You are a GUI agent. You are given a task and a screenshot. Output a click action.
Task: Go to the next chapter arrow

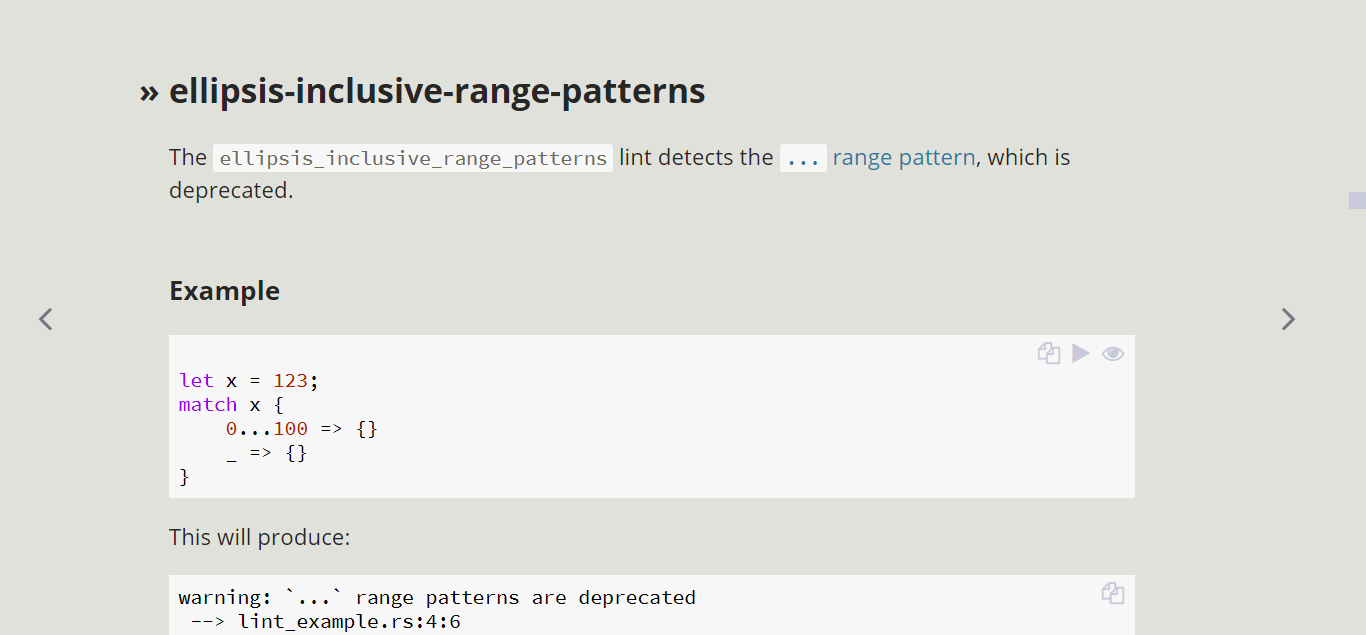(x=1288, y=319)
